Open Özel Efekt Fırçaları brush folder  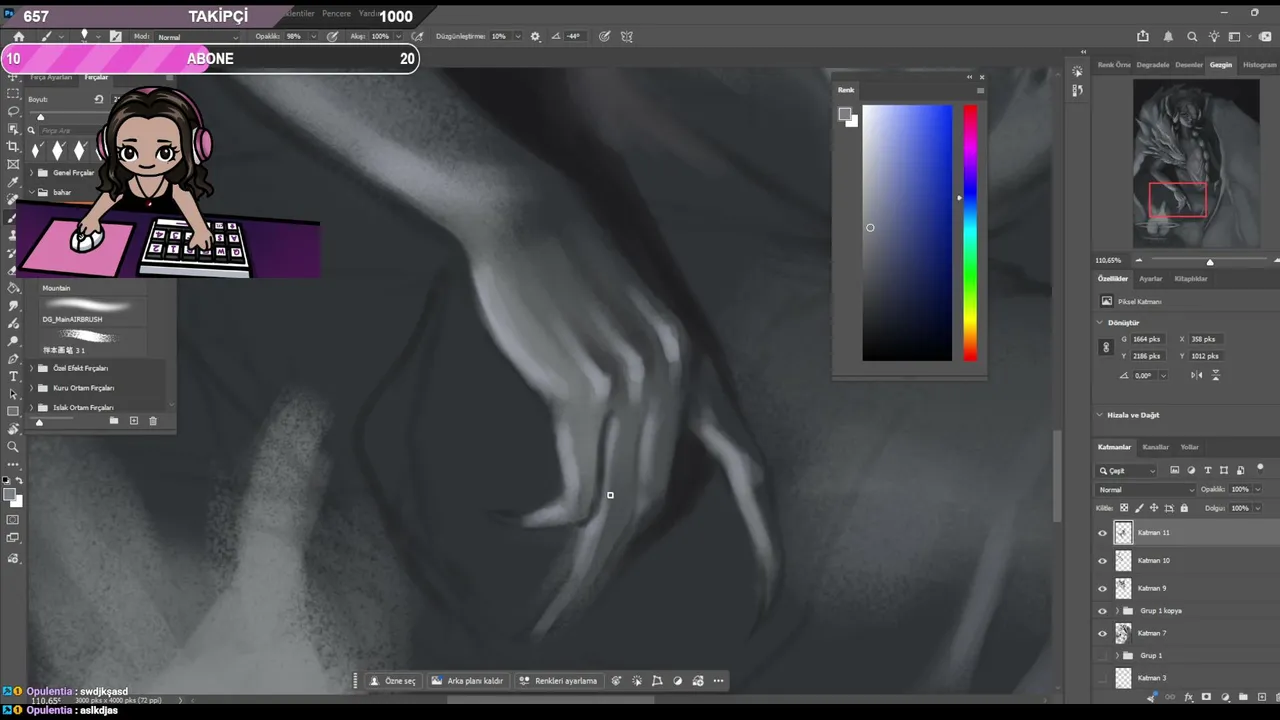click(81, 368)
